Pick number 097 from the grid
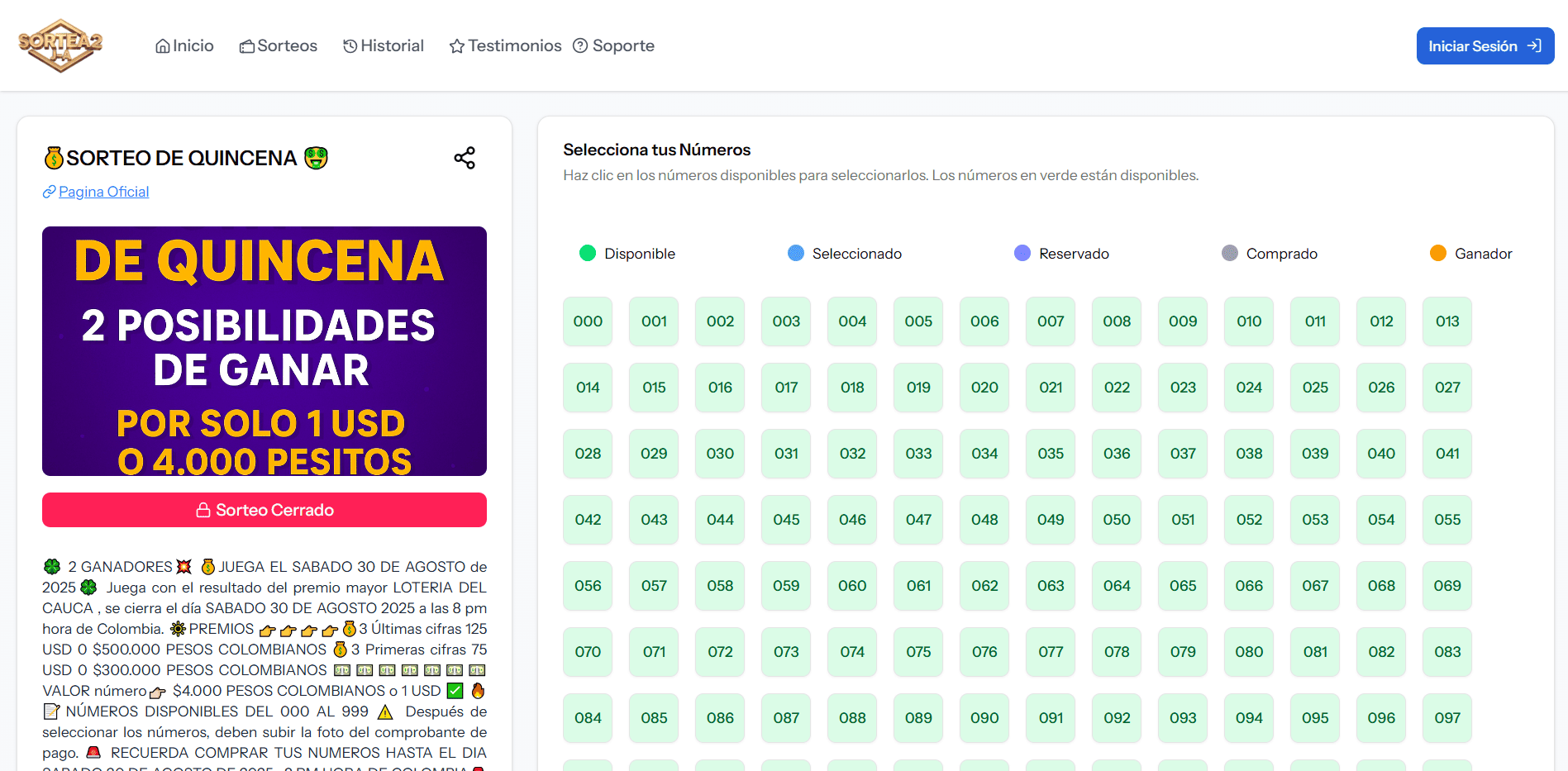1568x771 pixels. click(1447, 718)
